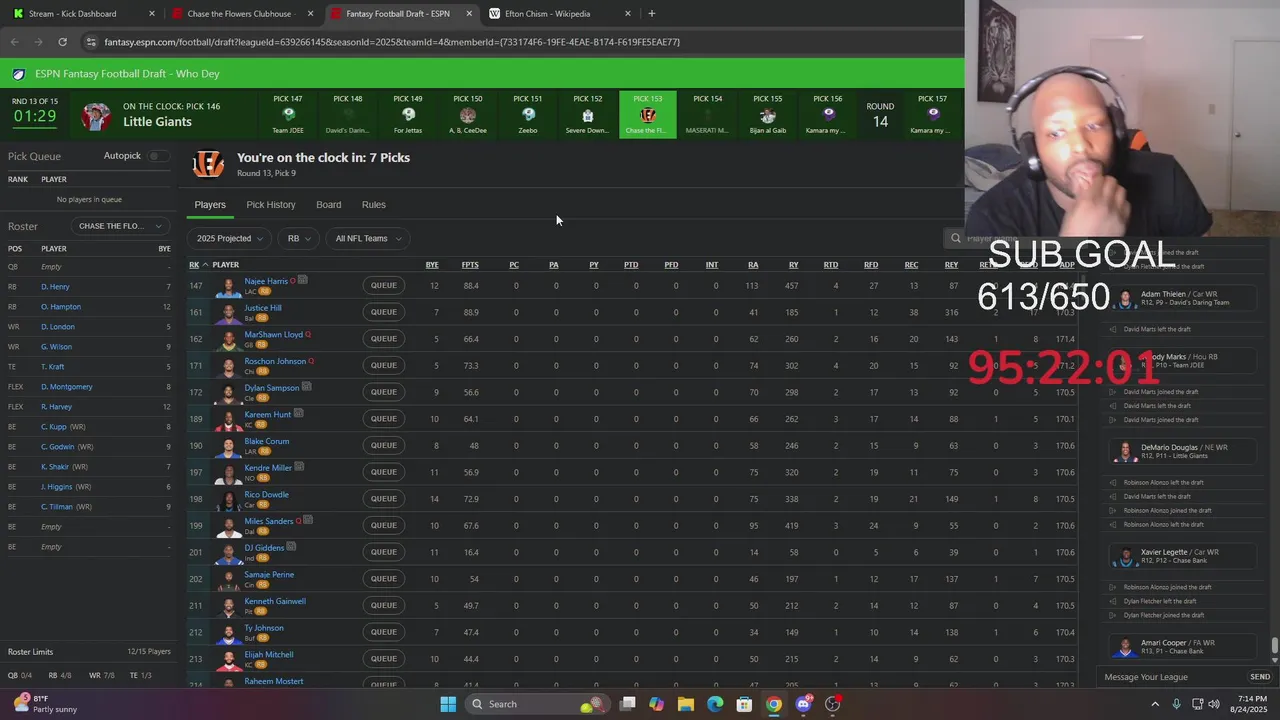Queue Najee Harris
Viewport: 1280px width, 720px height.
pyautogui.click(x=384, y=285)
